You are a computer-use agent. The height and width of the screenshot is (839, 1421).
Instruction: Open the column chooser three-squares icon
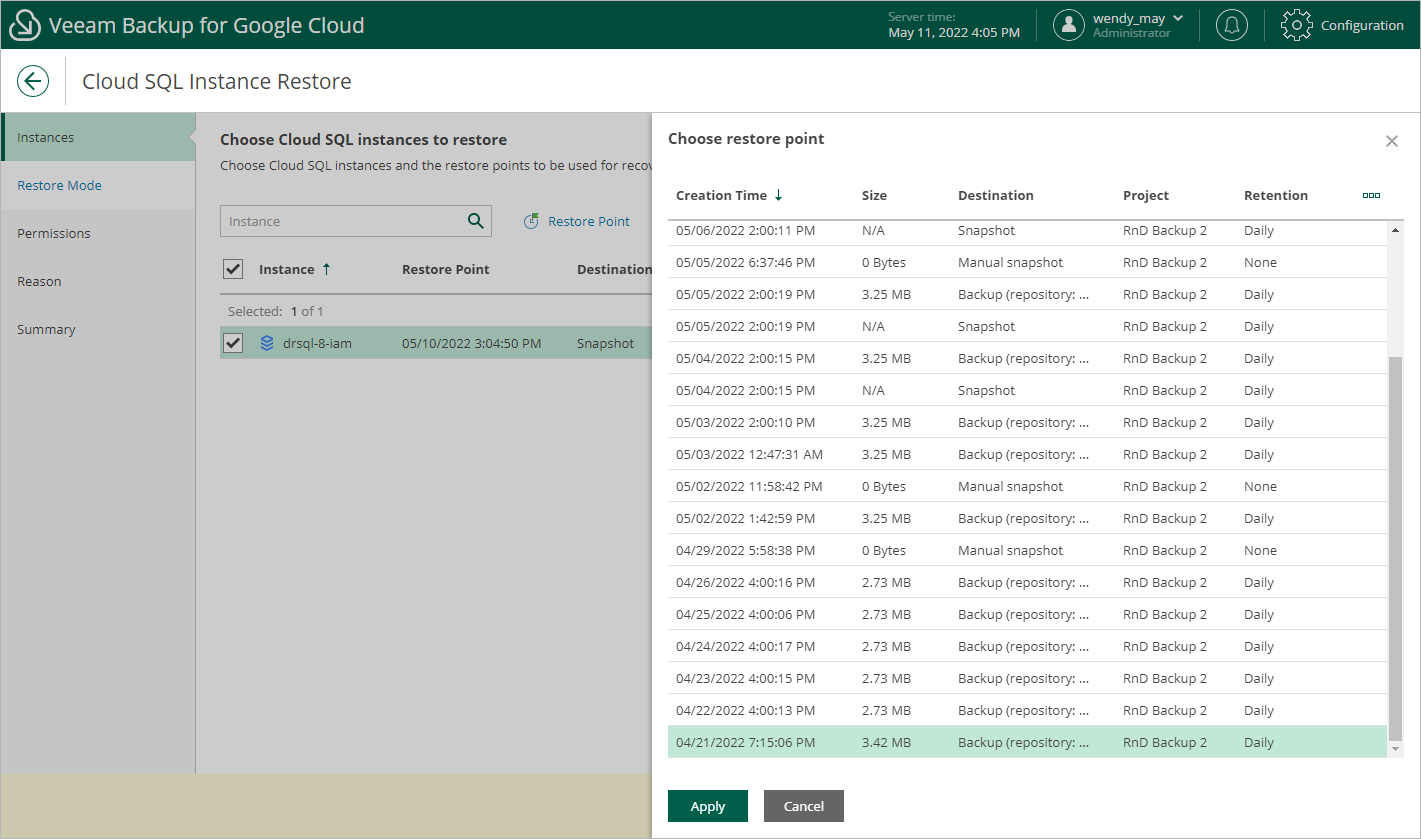pyautogui.click(x=1371, y=195)
